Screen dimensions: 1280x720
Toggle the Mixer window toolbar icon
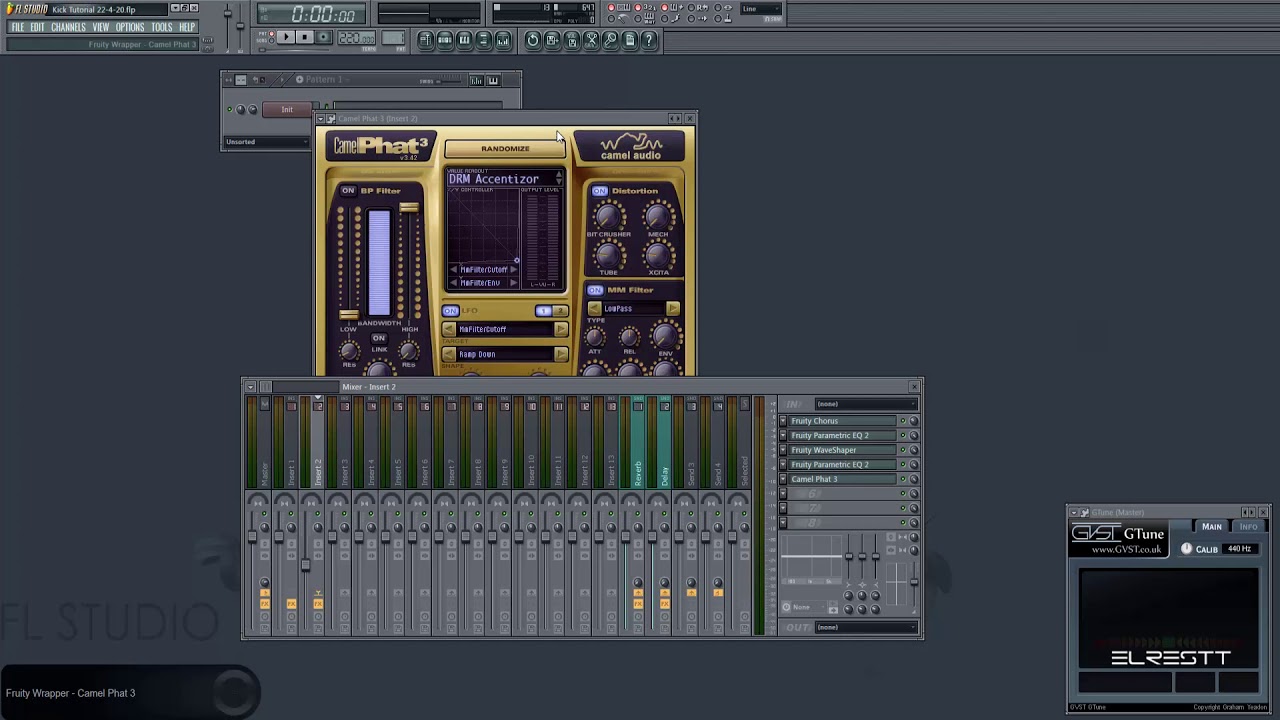point(503,40)
